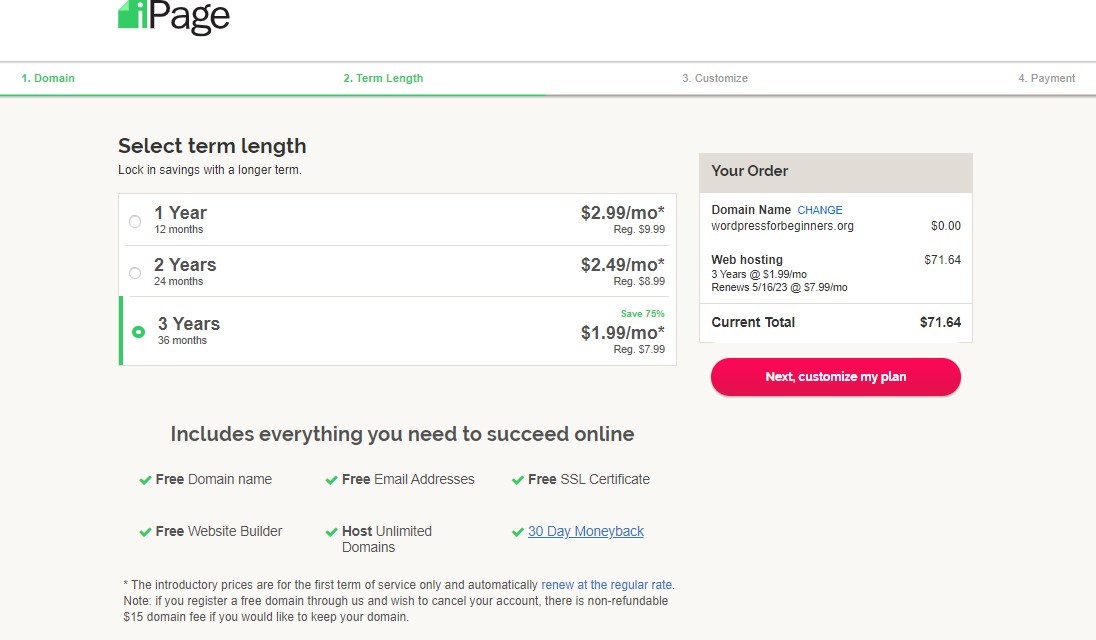Image resolution: width=1096 pixels, height=640 pixels.
Task: Click the checkmark beside 30 Day Moneyback
Action: tap(518, 532)
